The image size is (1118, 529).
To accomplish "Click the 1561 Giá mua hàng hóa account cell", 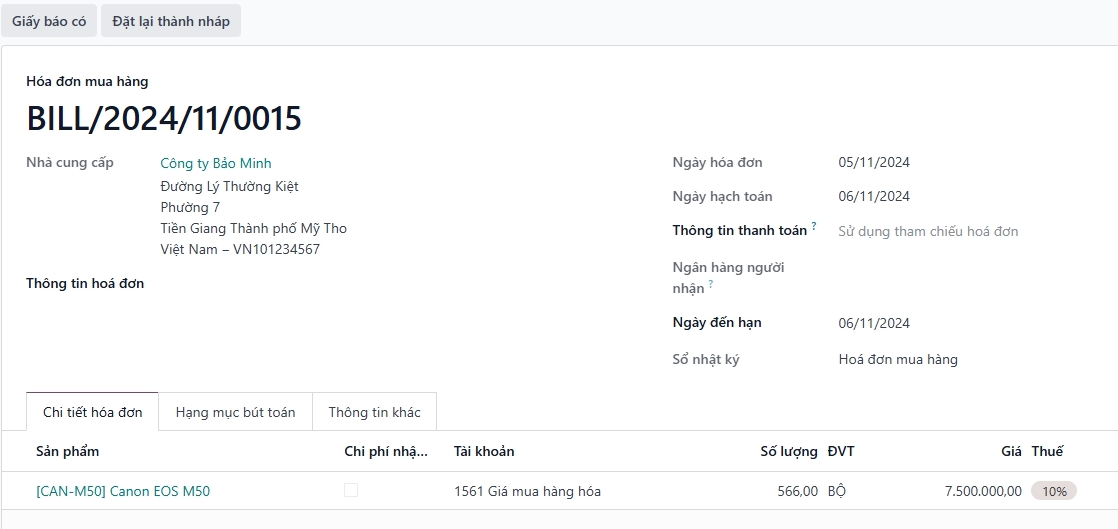I will point(528,491).
